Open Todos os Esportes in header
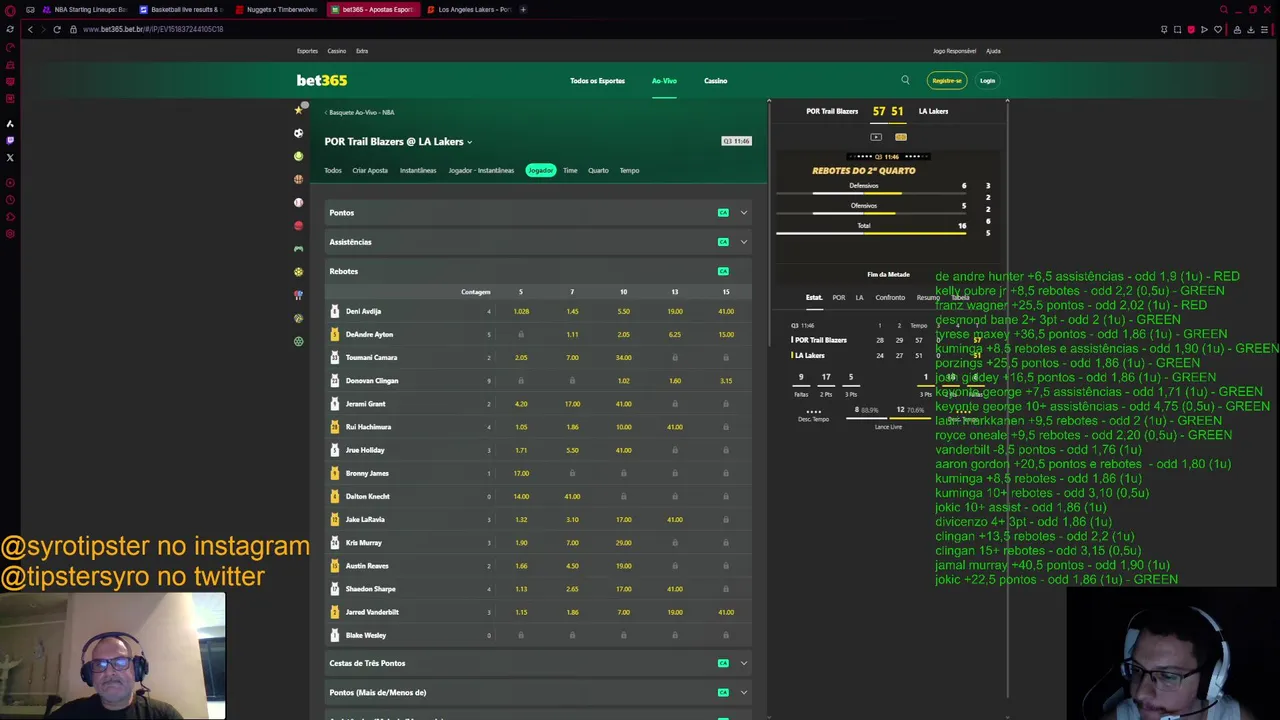The height and width of the screenshot is (720, 1280). click(597, 81)
